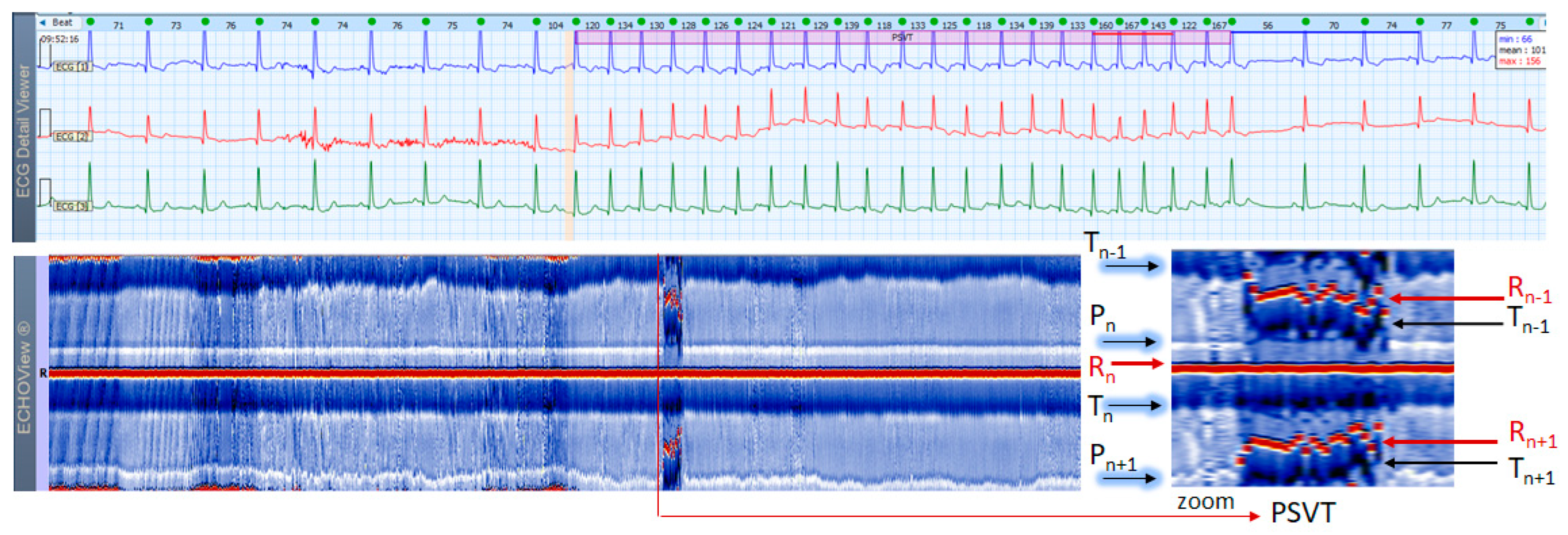The width and height of the screenshot is (1568, 535).
Task: Click the red max-rate bar in PSVT band
Action: pyautogui.click(x=1132, y=34)
